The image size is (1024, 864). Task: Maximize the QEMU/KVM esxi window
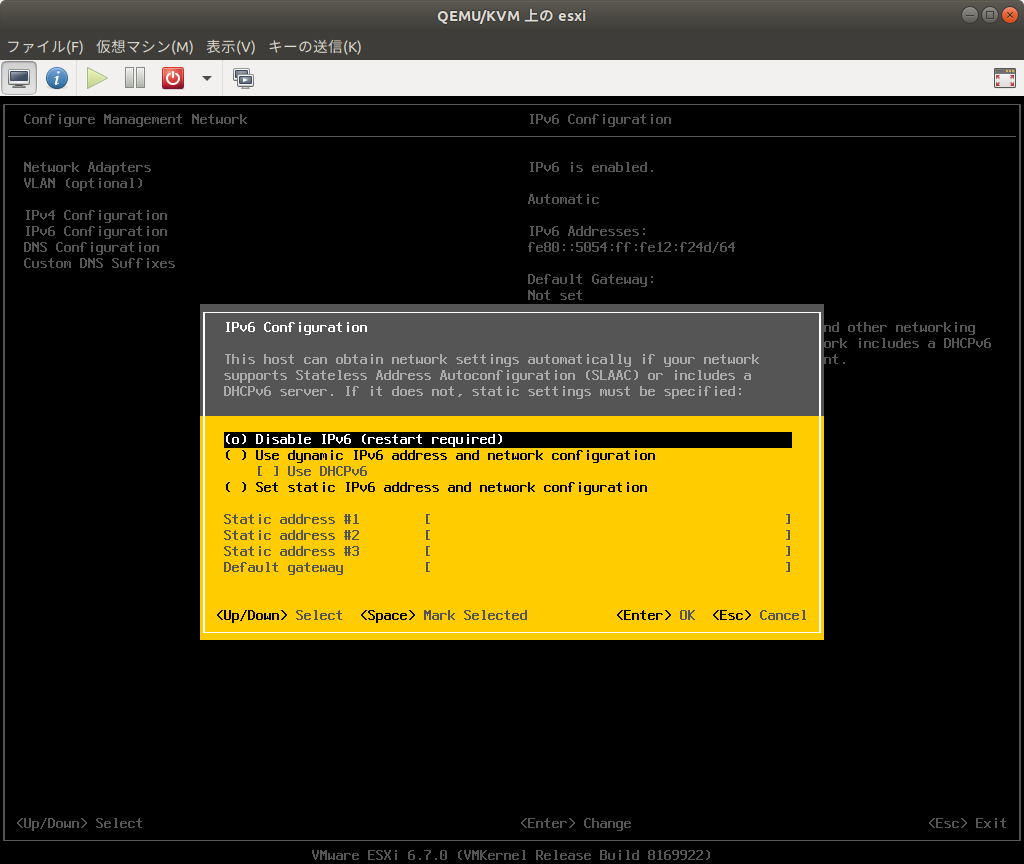[x=990, y=15]
